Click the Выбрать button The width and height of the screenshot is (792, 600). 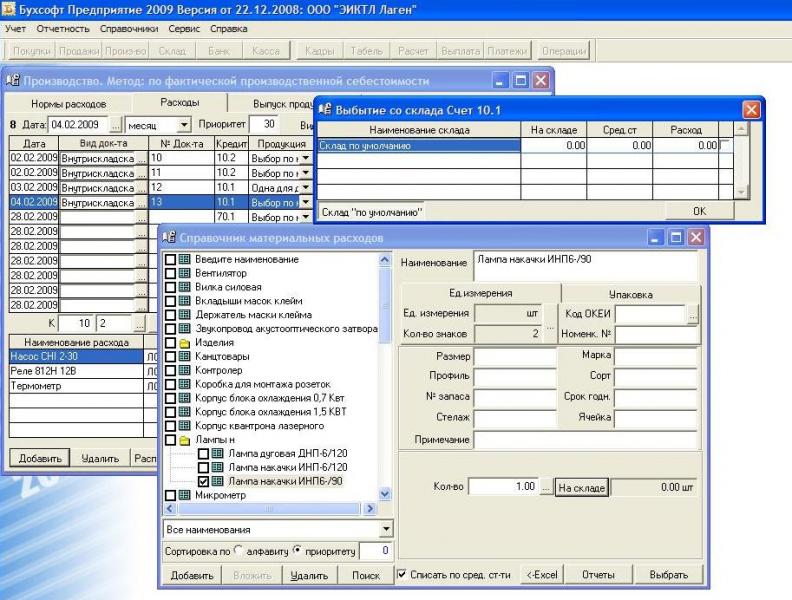668,575
